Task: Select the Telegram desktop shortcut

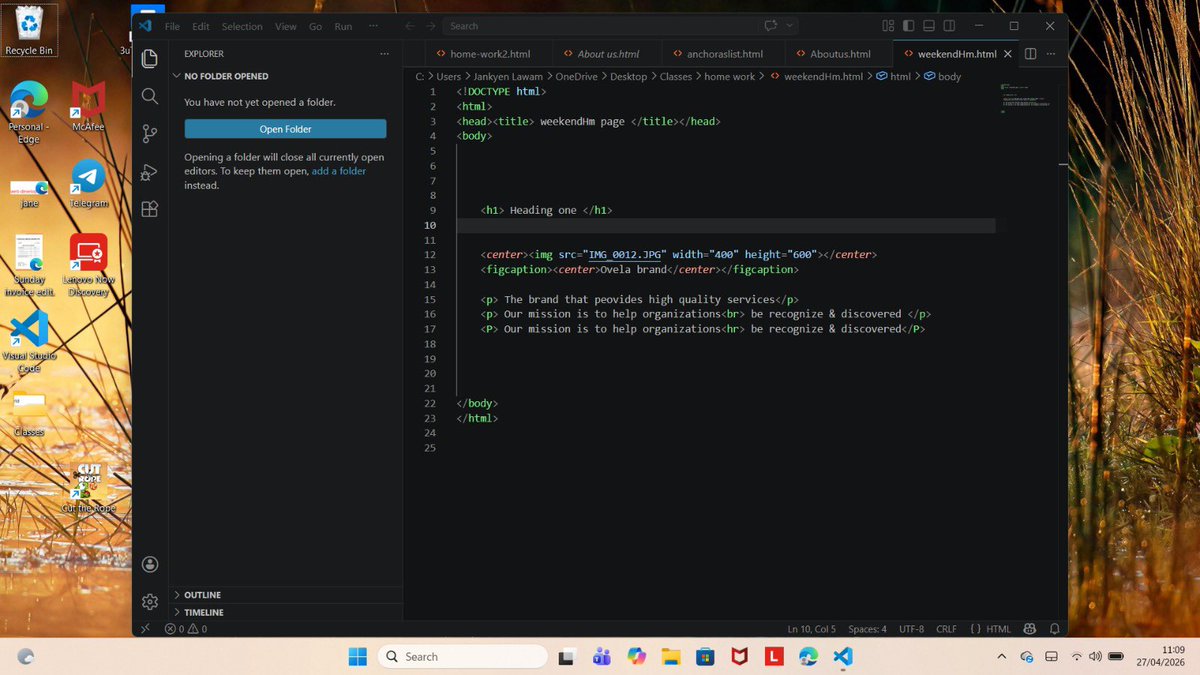Action: click(x=89, y=184)
